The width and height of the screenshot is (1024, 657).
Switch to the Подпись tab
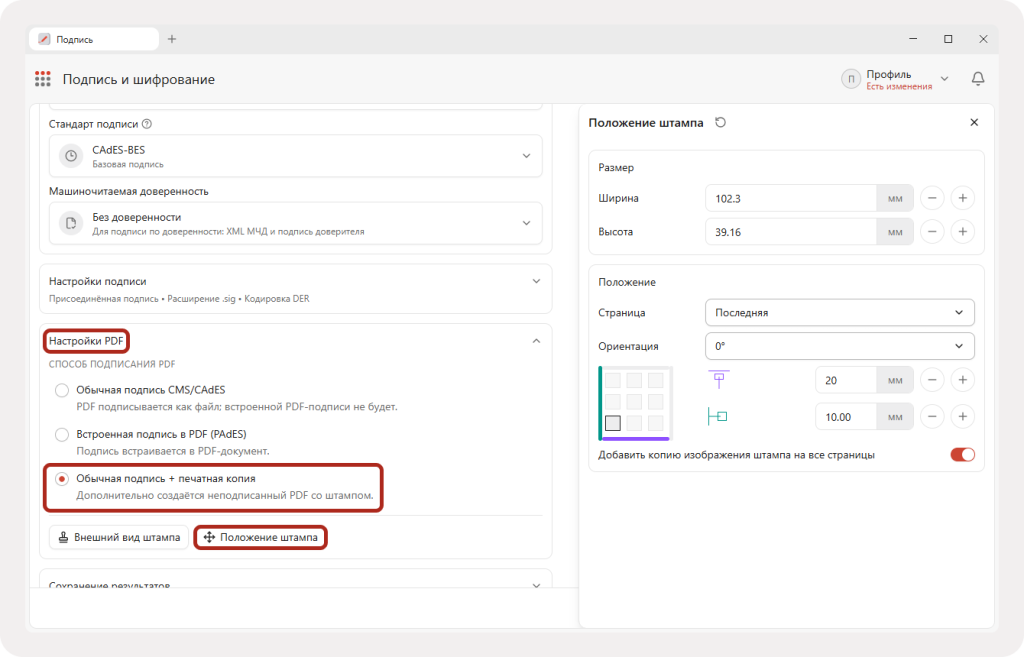click(x=93, y=39)
